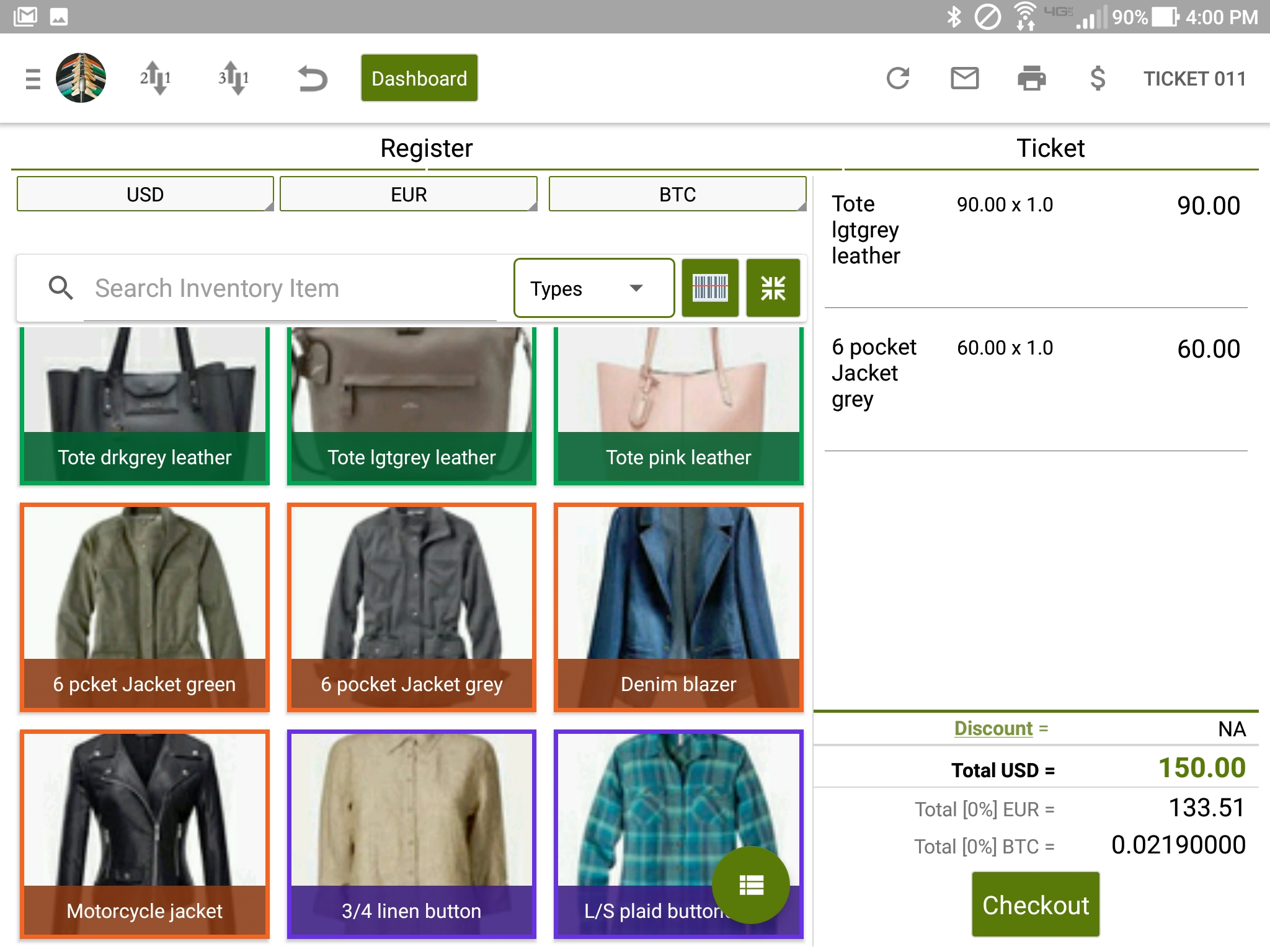Viewport: 1270px width, 952px height.
Task: Click the undo arrow icon
Action: click(312, 79)
